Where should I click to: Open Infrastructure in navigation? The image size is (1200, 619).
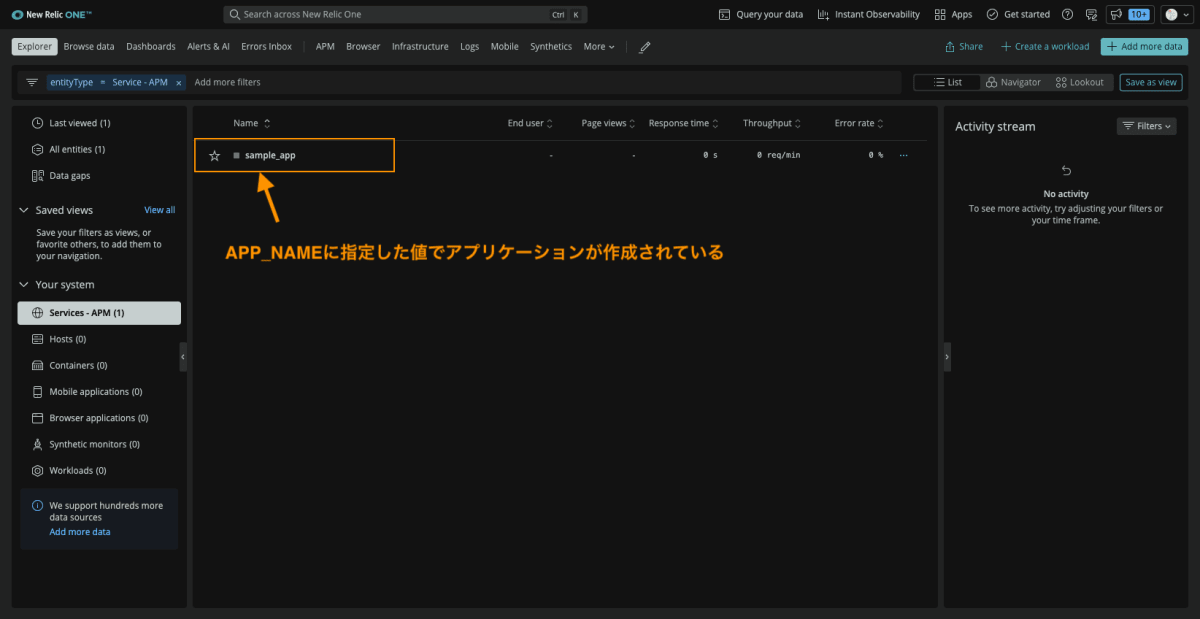420,47
